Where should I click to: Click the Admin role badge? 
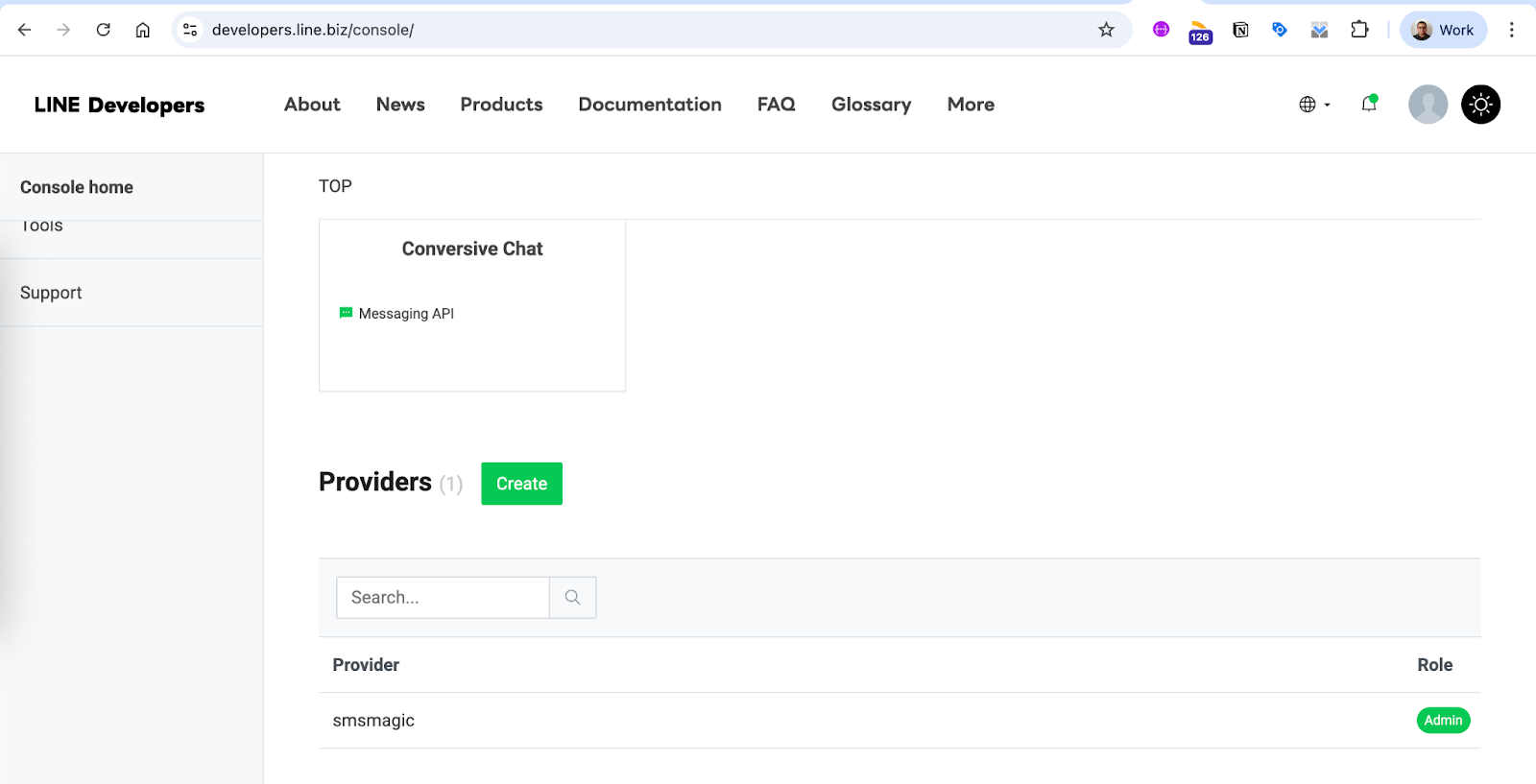pos(1443,720)
